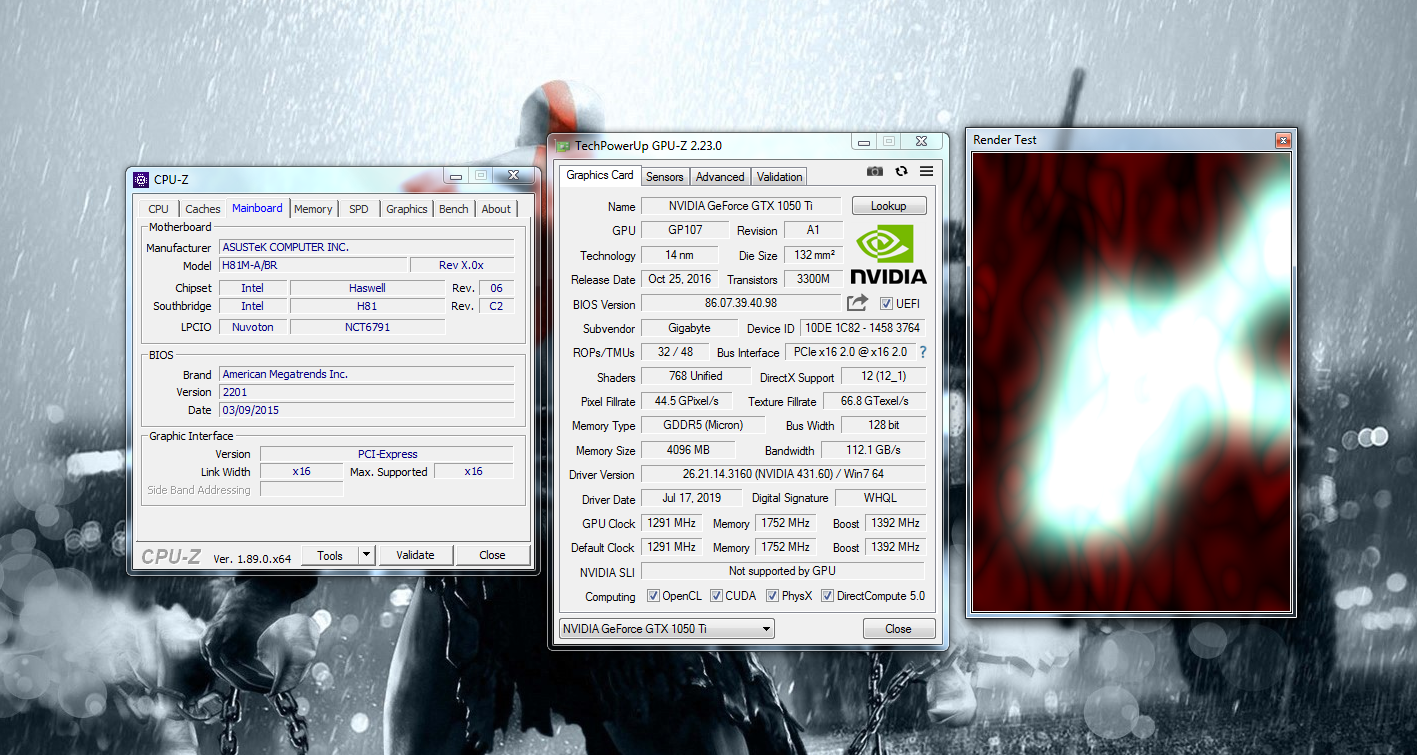Click the GPU Clock value '1291 MHz'
Image resolution: width=1417 pixels, height=755 pixels.
[671, 523]
